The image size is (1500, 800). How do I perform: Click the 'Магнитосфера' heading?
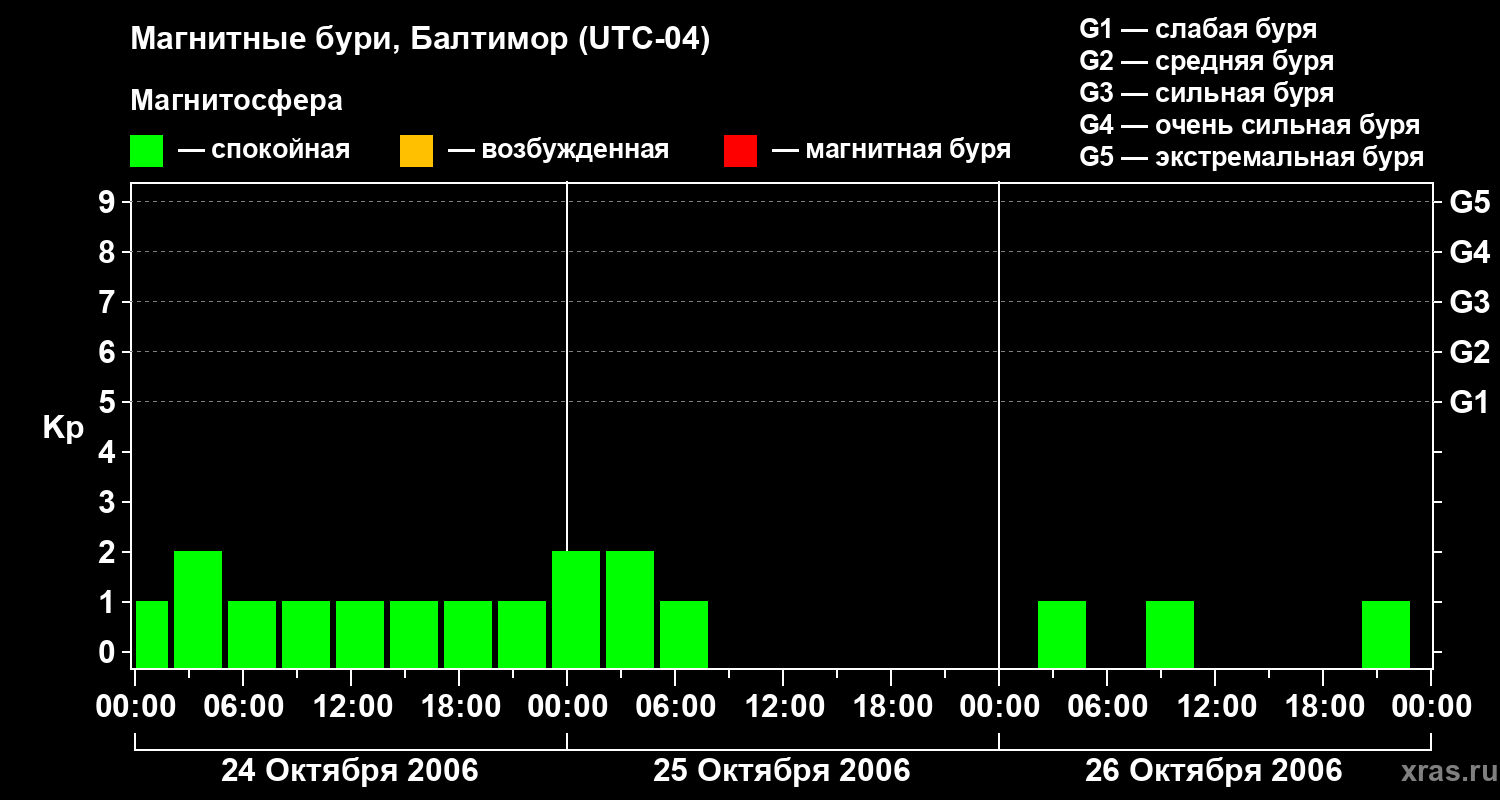tap(236, 101)
